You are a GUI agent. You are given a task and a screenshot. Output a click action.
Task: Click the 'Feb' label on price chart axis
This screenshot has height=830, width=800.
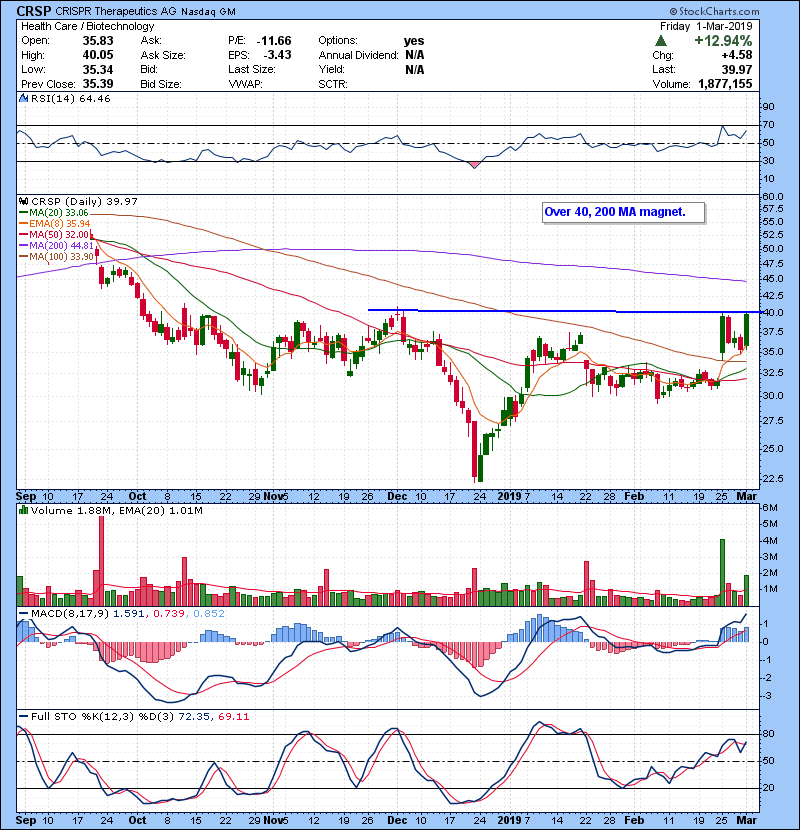tap(634, 497)
